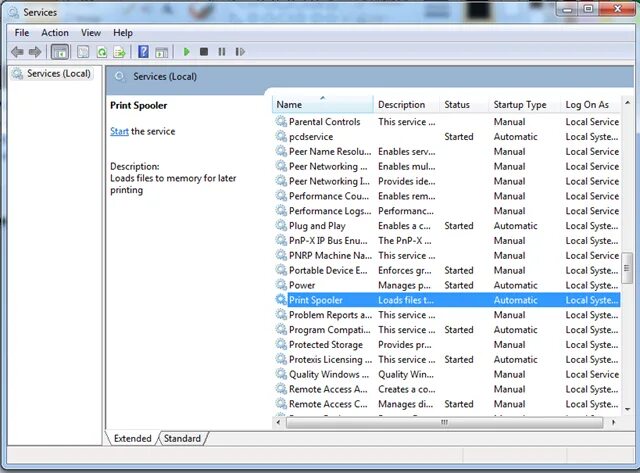Click the Export List toolbar icon
This screenshot has height=473, width=640.
pyautogui.click(x=119, y=52)
